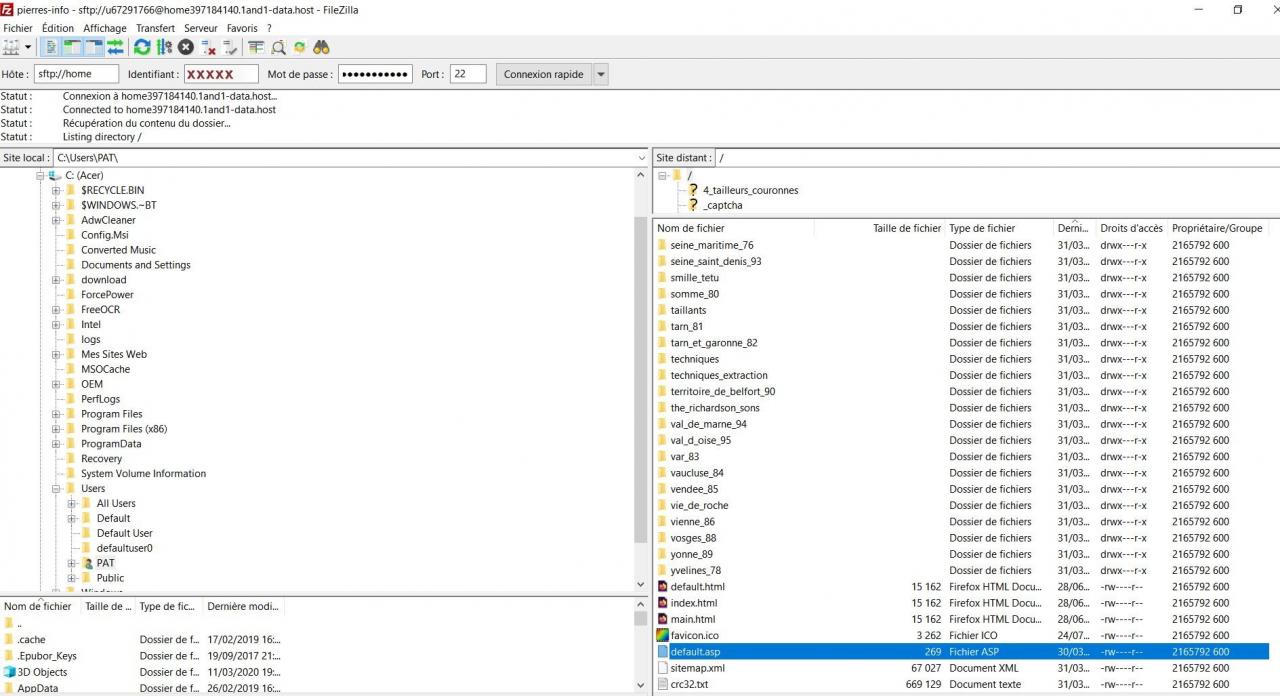Open the Édition menu
Screen dimensions: 1280x696
(x=58, y=28)
